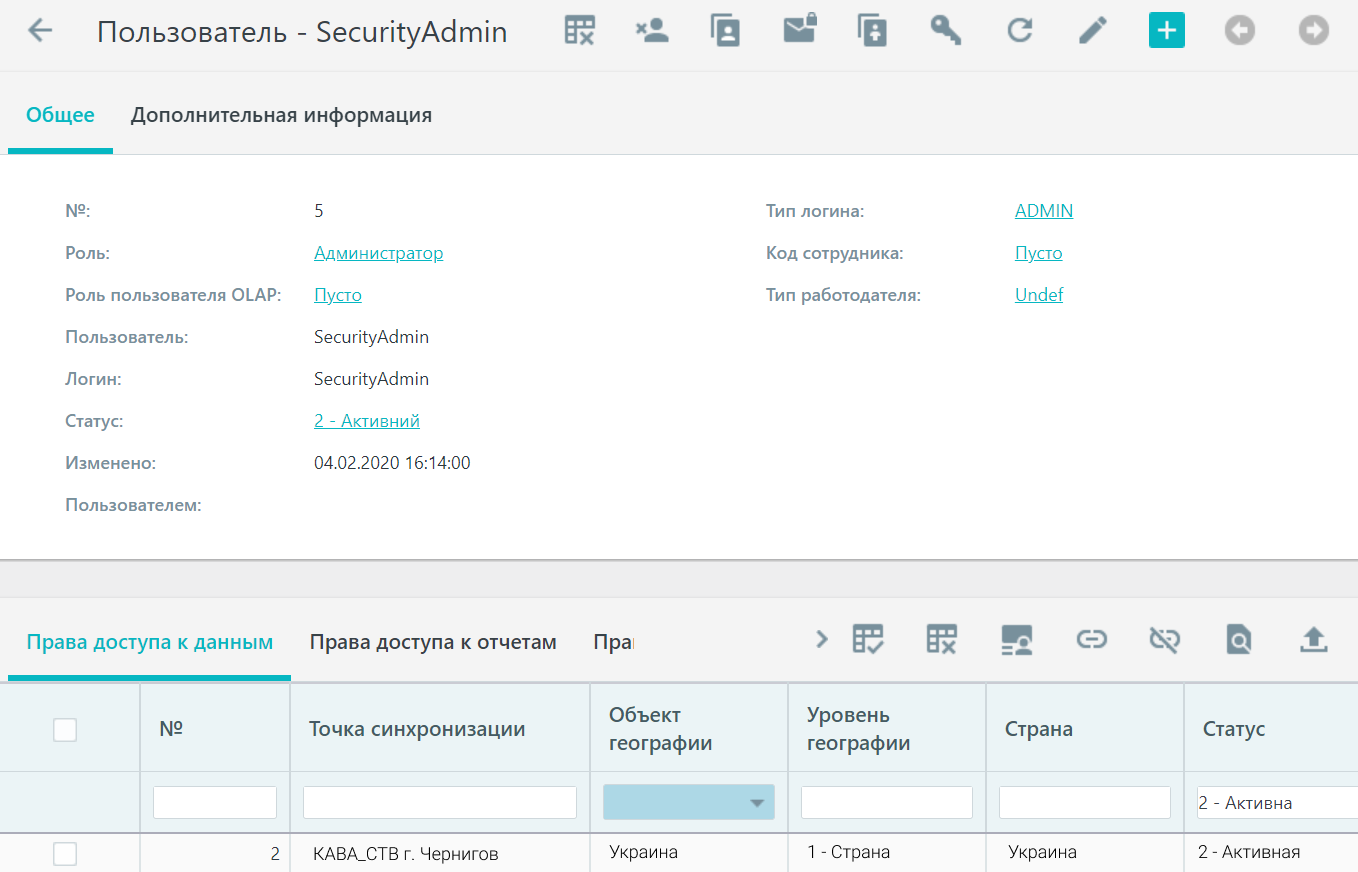Screen dimensions: 1358x872
Task: Switch to the Общее tab
Action: click(x=60, y=115)
